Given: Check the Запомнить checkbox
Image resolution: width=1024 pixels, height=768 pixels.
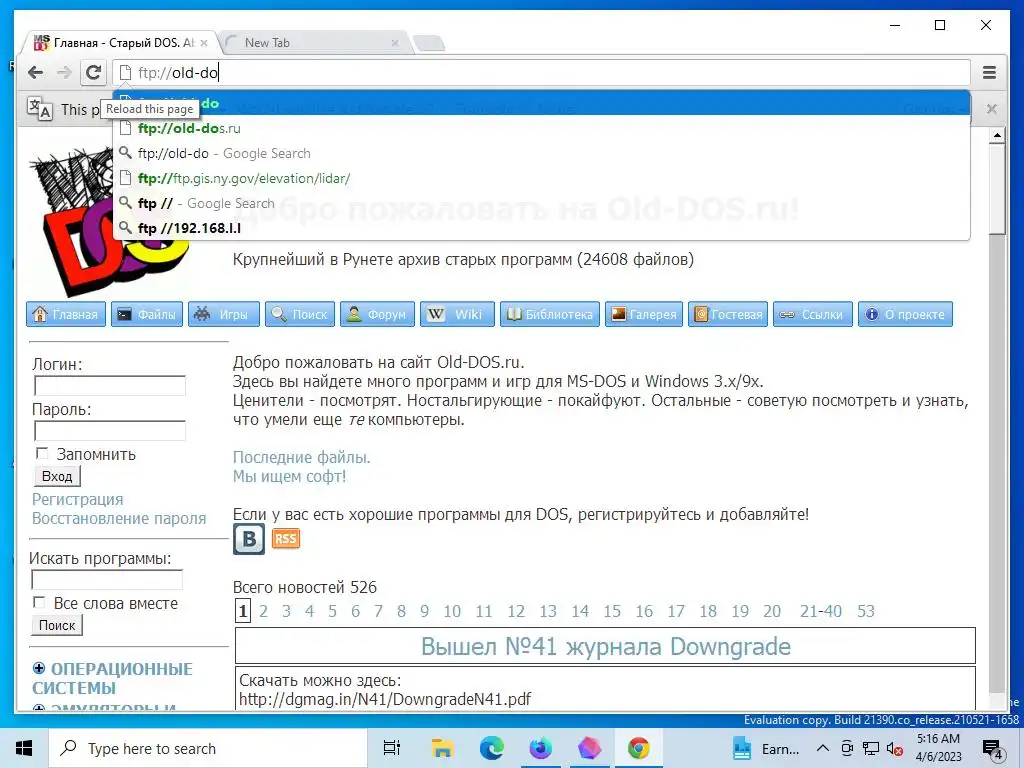Looking at the screenshot, I should 42,453.
